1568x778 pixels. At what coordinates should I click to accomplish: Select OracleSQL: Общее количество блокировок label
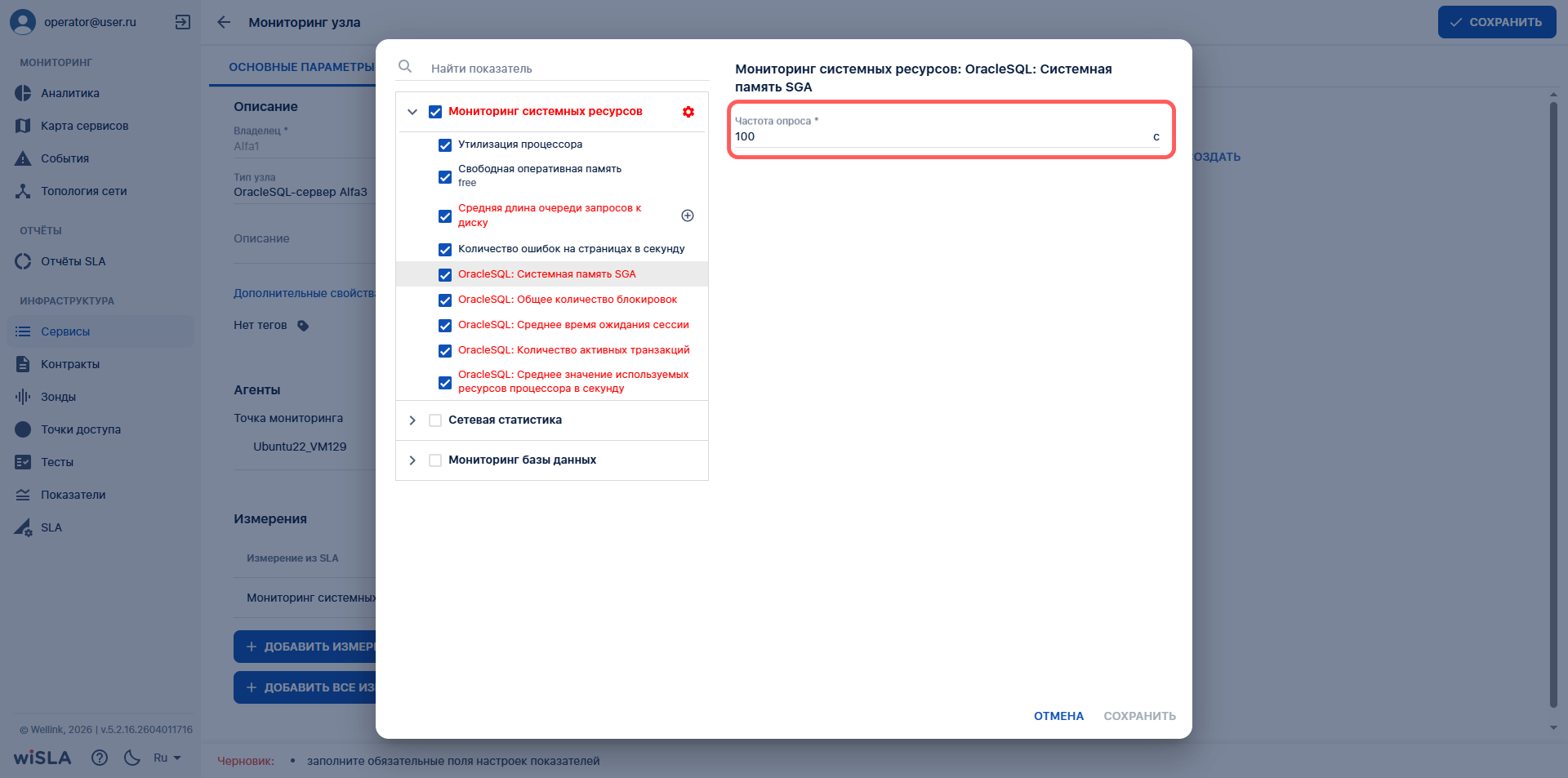point(568,300)
